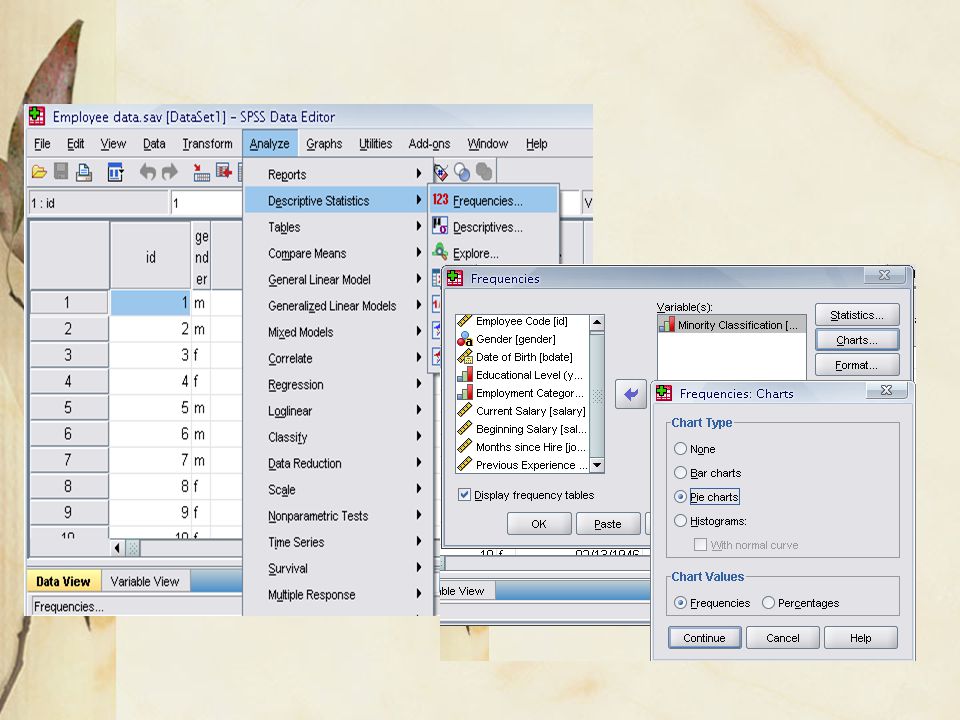Click the Redo arrow icon
Screen dimensions: 960x720
[170, 172]
